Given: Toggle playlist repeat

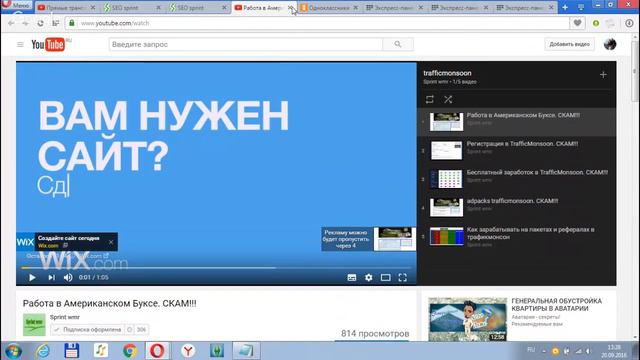Looking at the screenshot, I should click(x=429, y=99).
